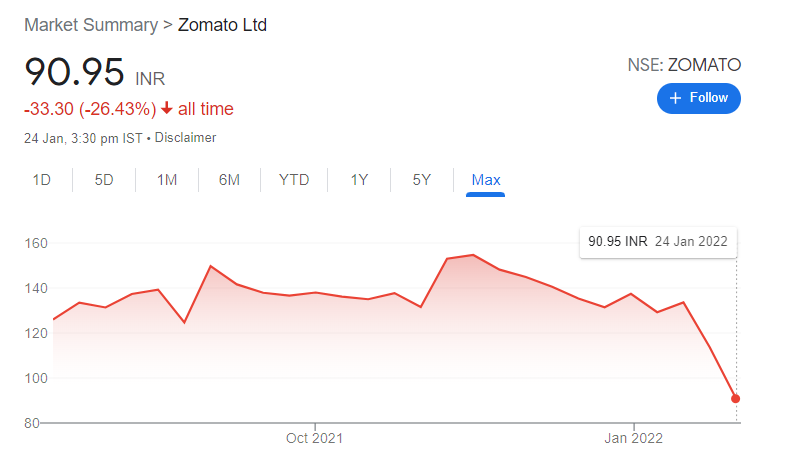Click the Zomato Ltd title
This screenshot has width=789, height=454.
(222, 25)
